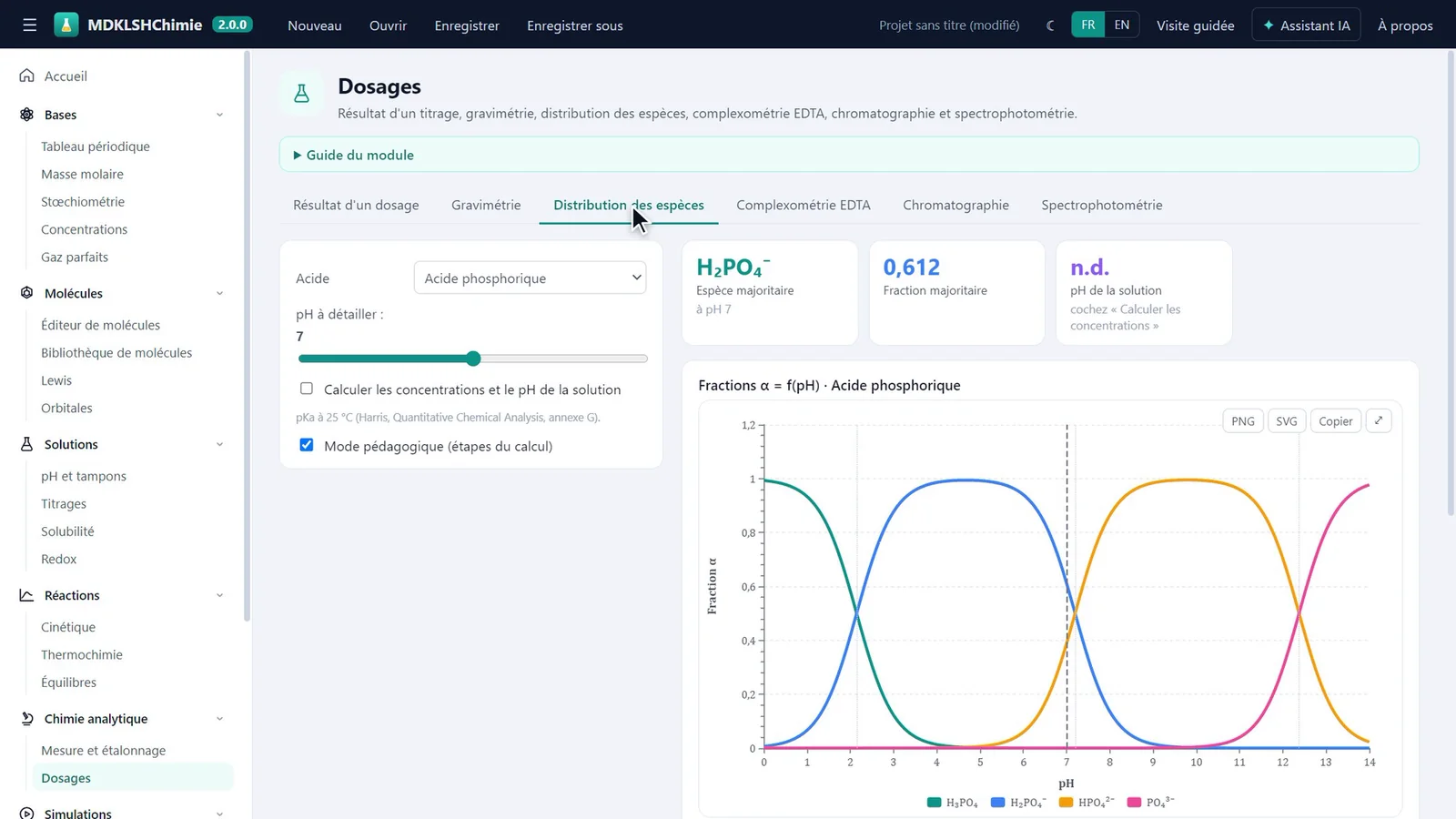1456x819 pixels.
Task: Toggle H₃PO₄ legend swatch in chart
Action: point(934,803)
